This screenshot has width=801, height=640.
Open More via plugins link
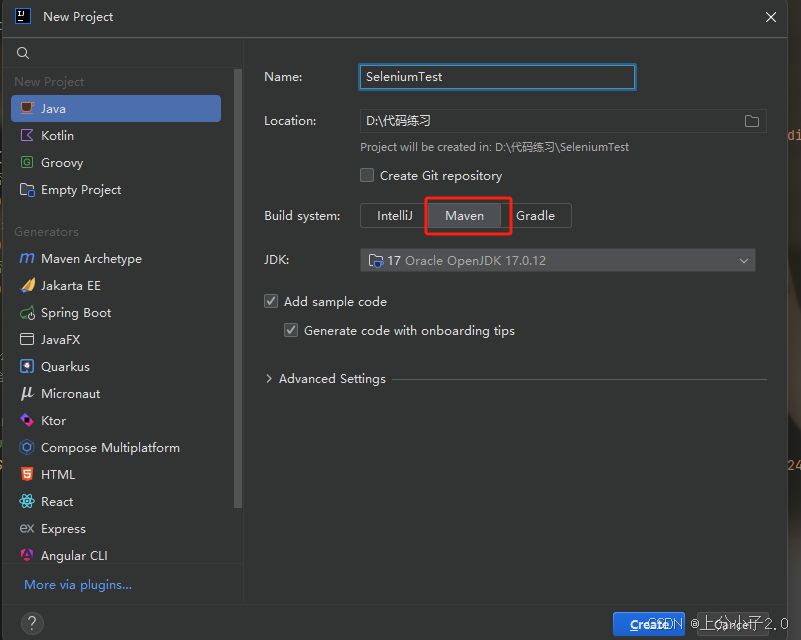pyautogui.click(x=78, y=584)
